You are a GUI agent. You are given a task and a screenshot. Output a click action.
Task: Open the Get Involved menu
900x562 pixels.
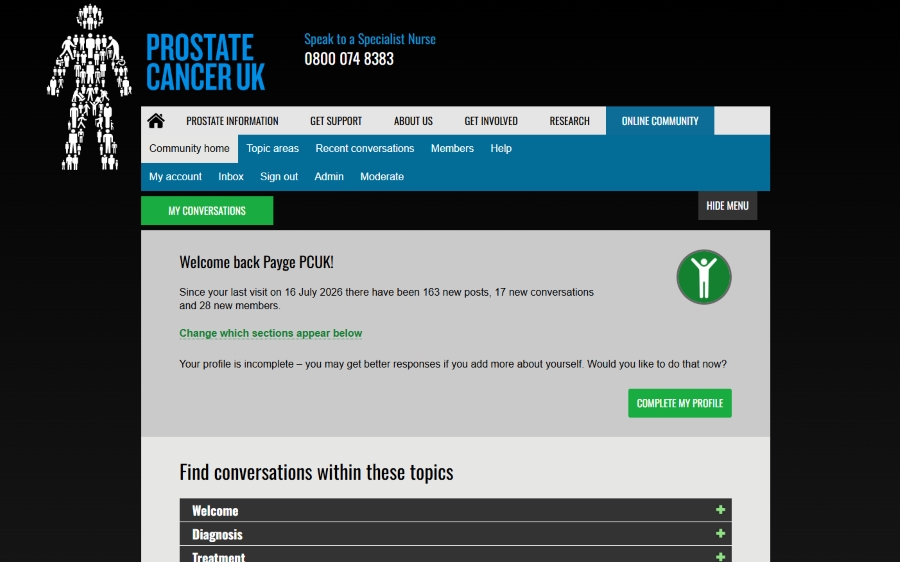pos(491,121)
